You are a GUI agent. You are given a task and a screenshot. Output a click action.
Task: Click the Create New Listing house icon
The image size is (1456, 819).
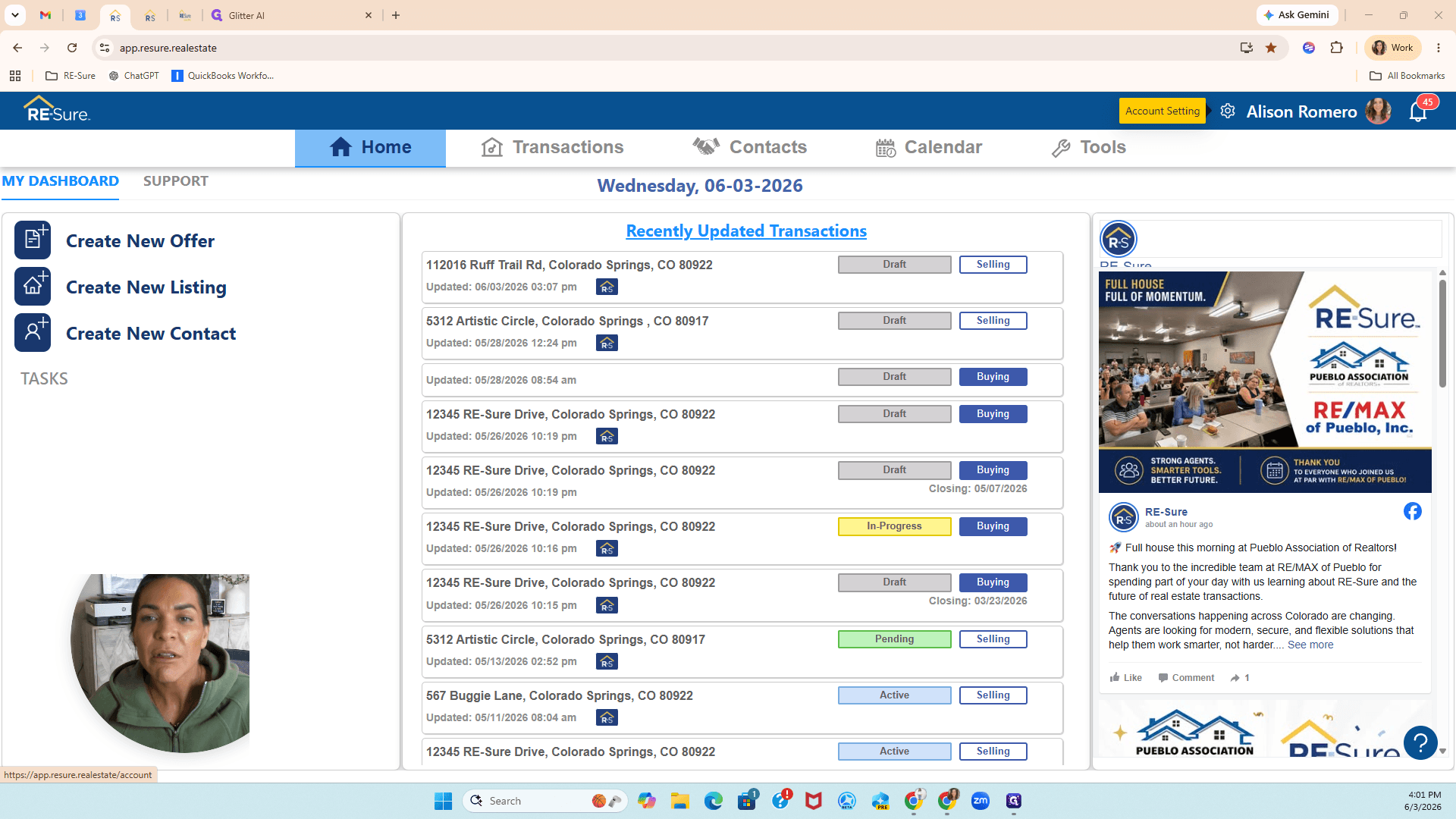33,287
